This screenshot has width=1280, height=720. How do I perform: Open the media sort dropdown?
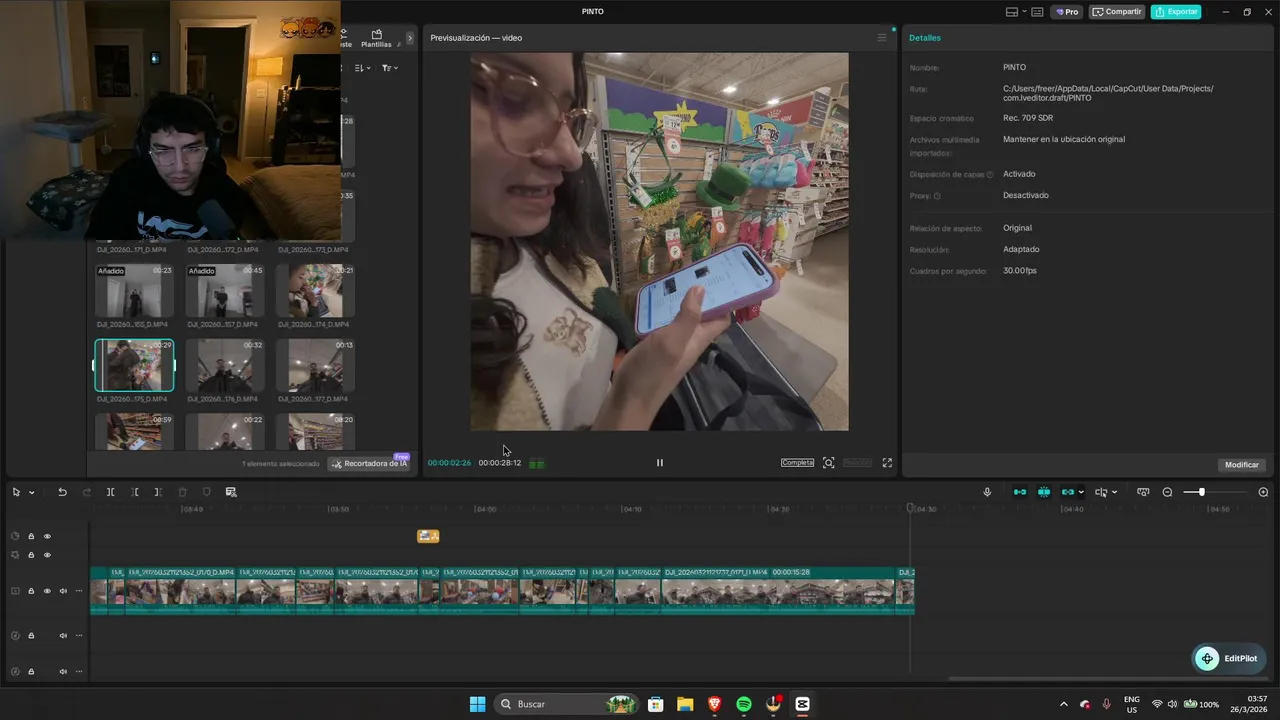[363, 68]
